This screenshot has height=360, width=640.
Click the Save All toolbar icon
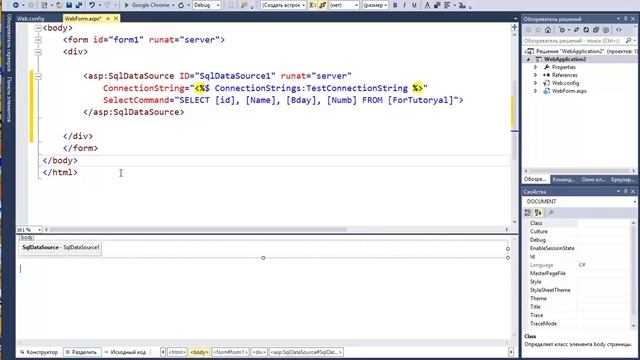[79, 5]
